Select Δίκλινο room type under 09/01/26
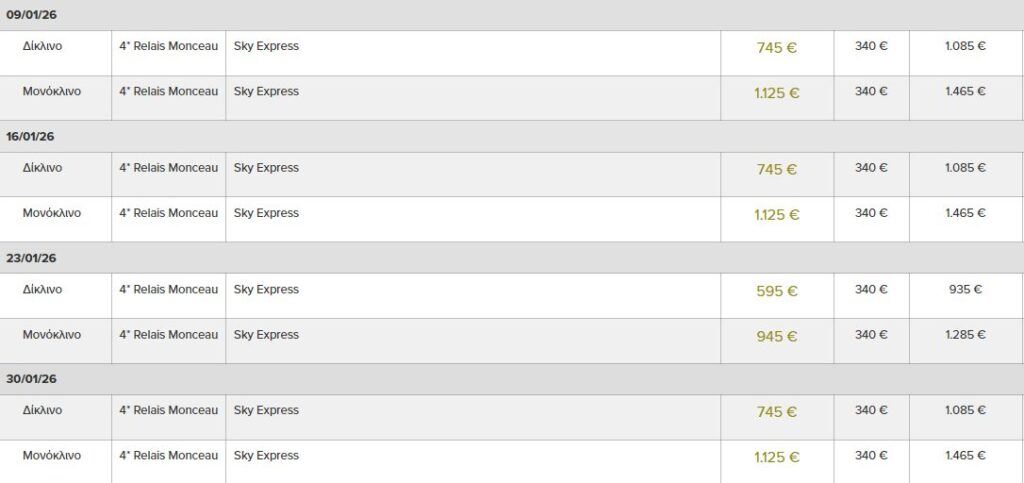Viewport: 1024px width, 483px height. pos(43,46)
